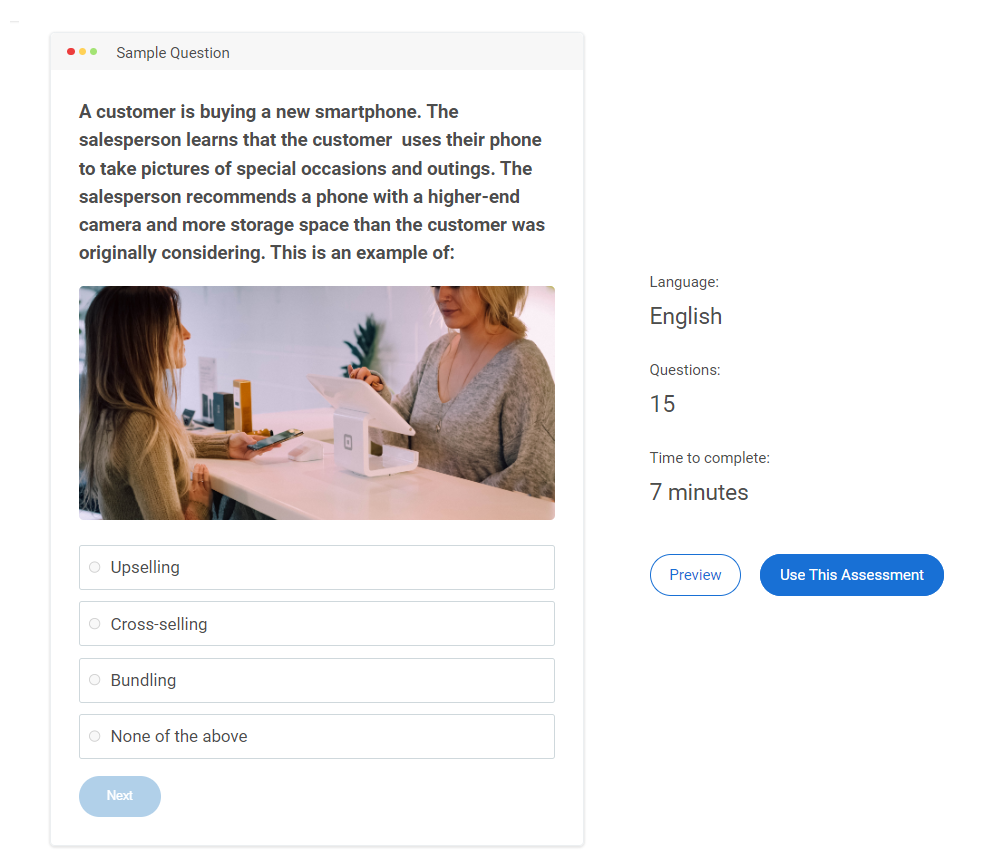This screenshot has height=858, width=999.
Task: Mark 'None of the above' as the answer
Action: point(95,736)
